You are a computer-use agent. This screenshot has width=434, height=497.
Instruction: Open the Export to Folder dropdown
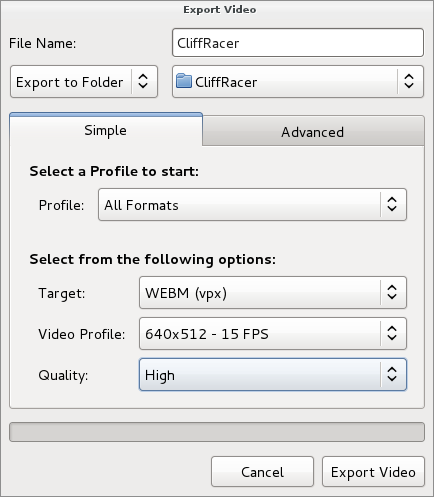[x=84, y=82]
